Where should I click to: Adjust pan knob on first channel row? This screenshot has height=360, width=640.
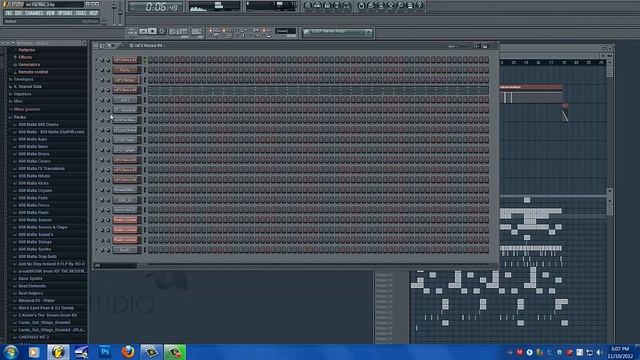(x=102, y=60)
